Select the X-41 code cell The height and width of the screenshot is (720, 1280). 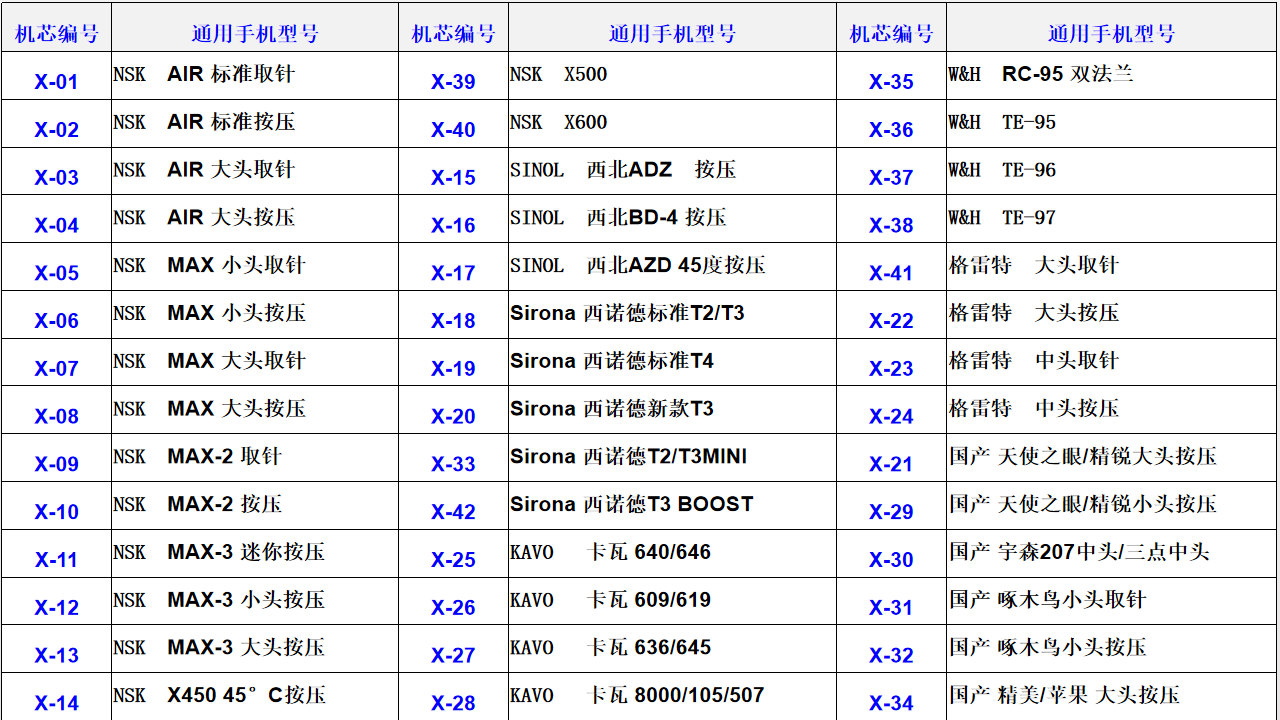pos(891,267)
